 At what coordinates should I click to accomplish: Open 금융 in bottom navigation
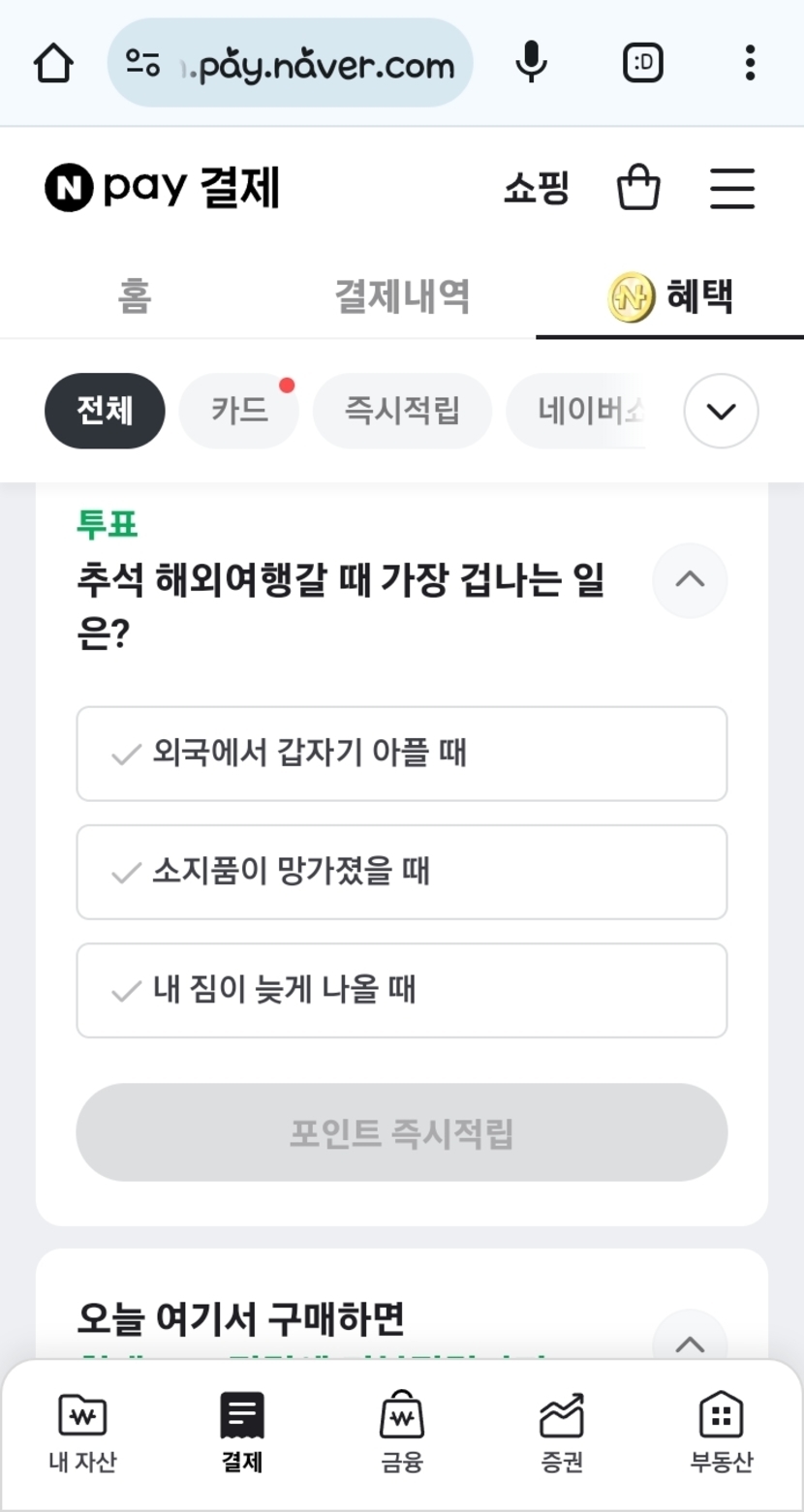[x=401, y=1433]
